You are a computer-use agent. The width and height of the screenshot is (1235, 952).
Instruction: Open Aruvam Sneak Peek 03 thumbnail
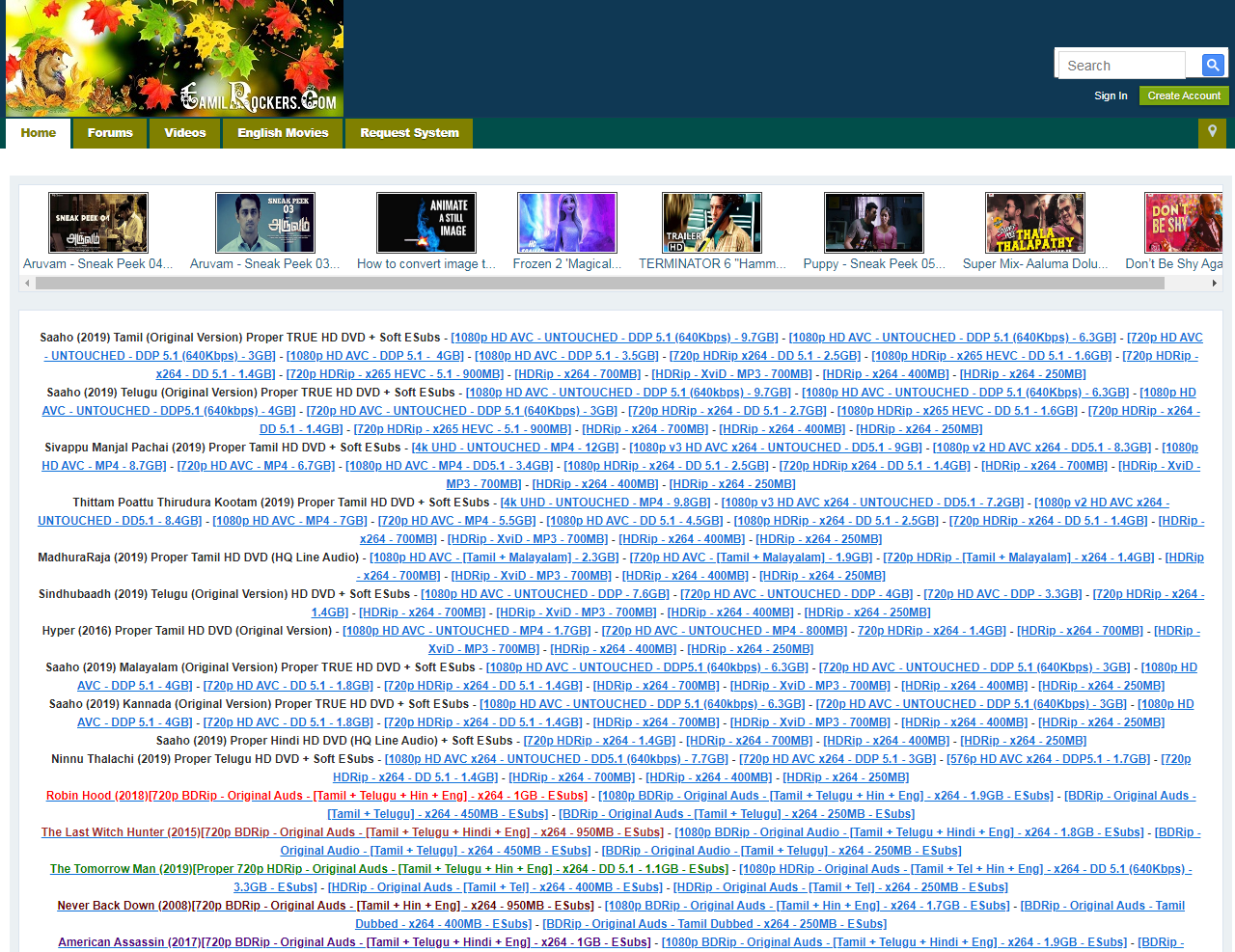[265, 223]
